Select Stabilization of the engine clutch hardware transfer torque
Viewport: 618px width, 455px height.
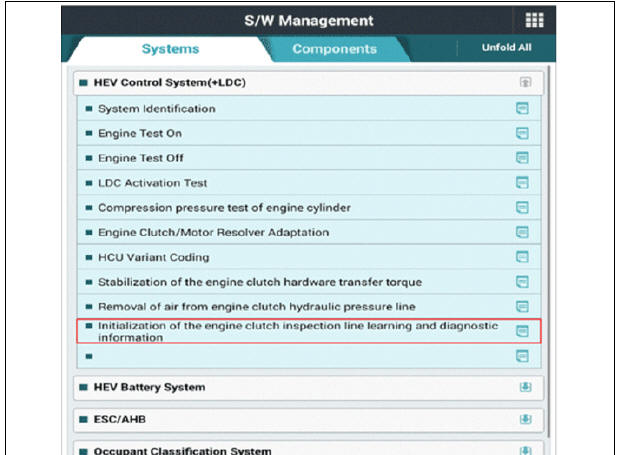309,282
